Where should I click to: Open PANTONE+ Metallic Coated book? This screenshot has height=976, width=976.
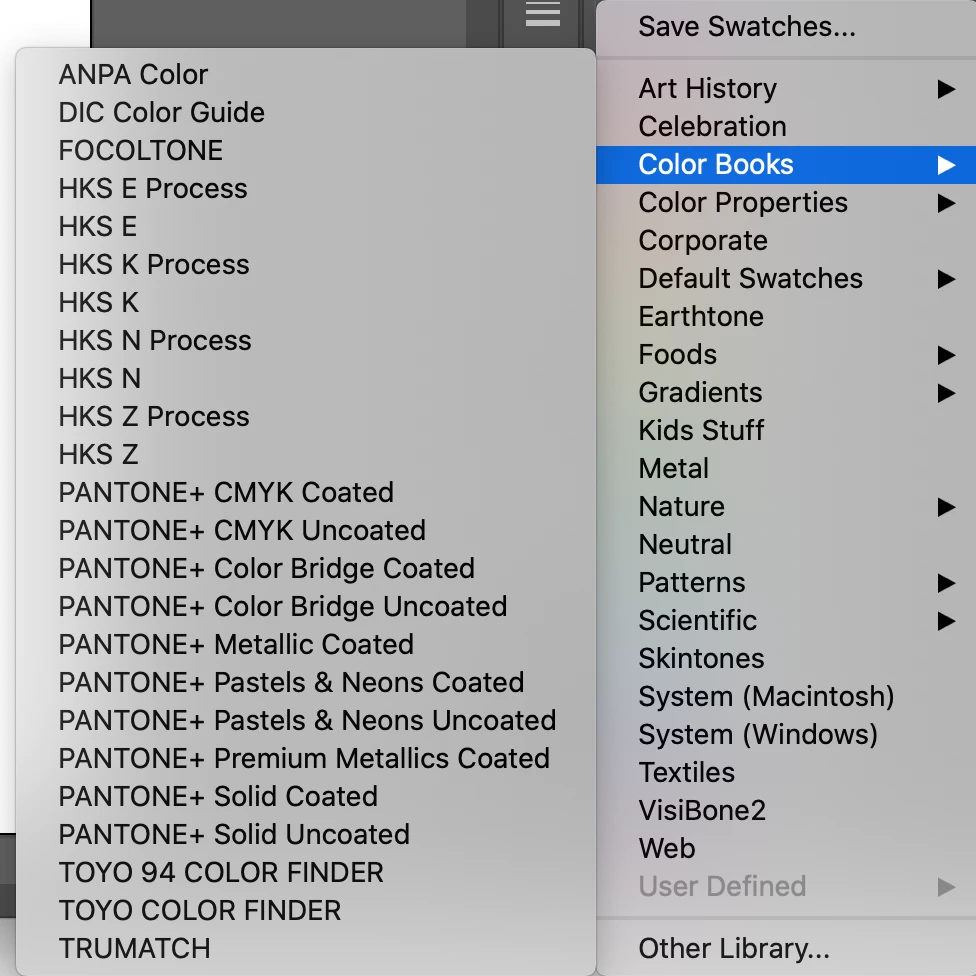click(306, 644)
